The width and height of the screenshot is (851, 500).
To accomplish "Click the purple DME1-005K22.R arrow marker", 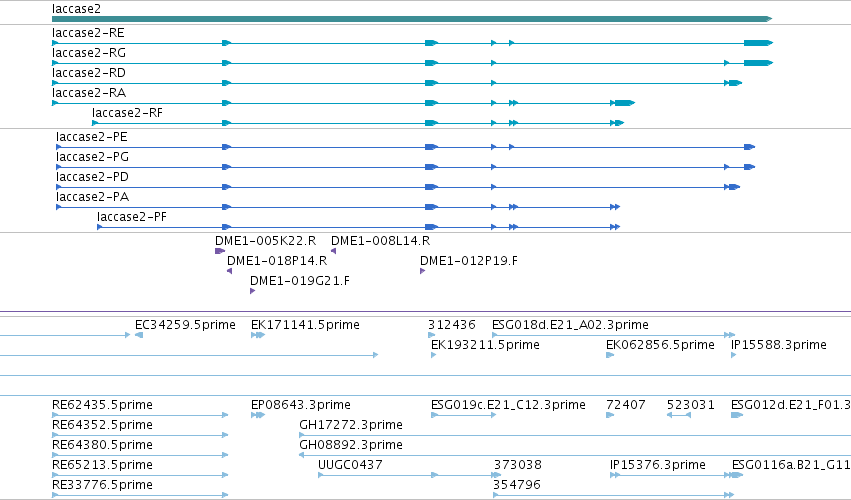I will 220,251.
